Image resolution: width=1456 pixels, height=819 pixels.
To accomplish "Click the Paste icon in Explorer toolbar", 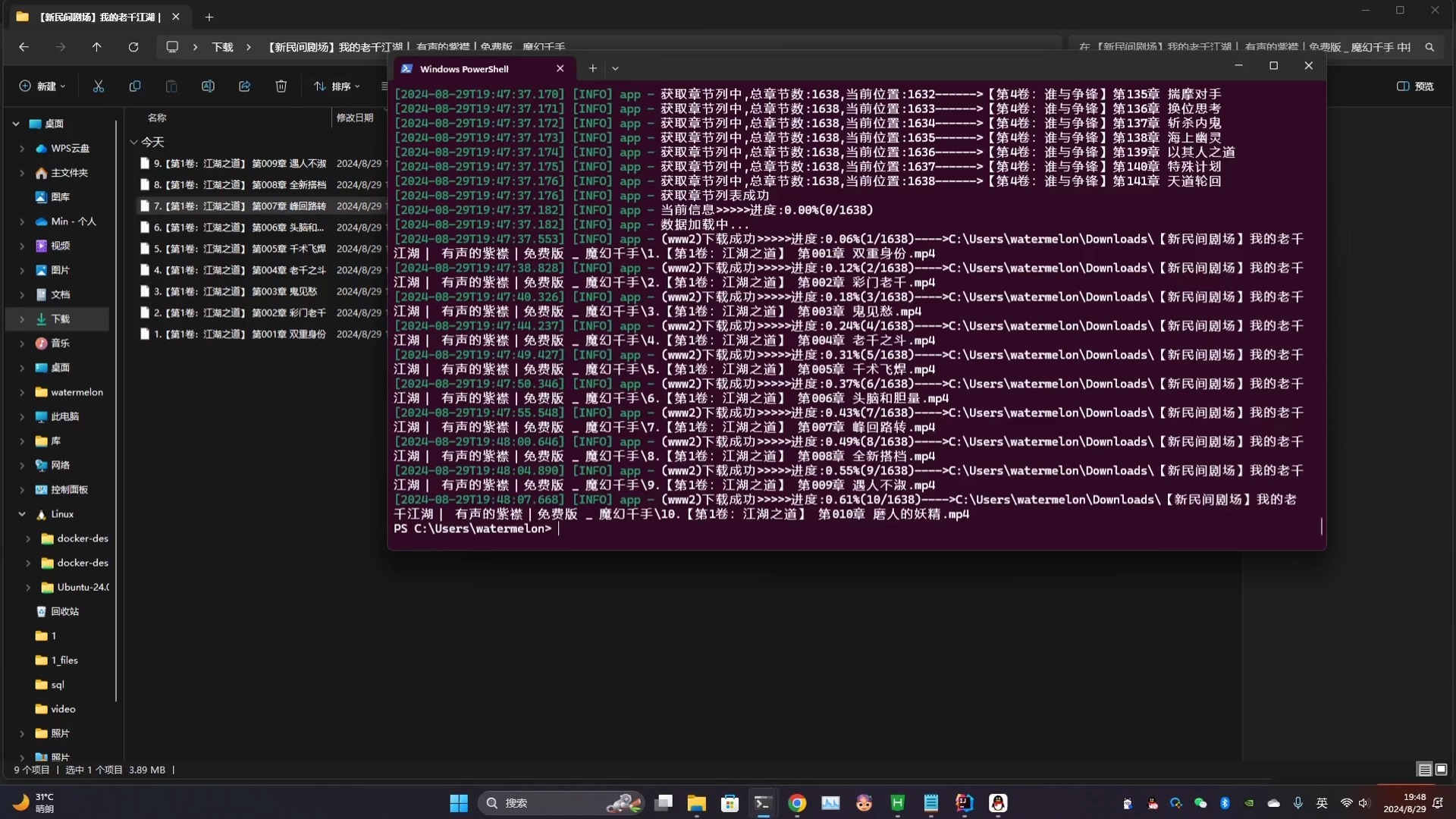I will 171,86.
